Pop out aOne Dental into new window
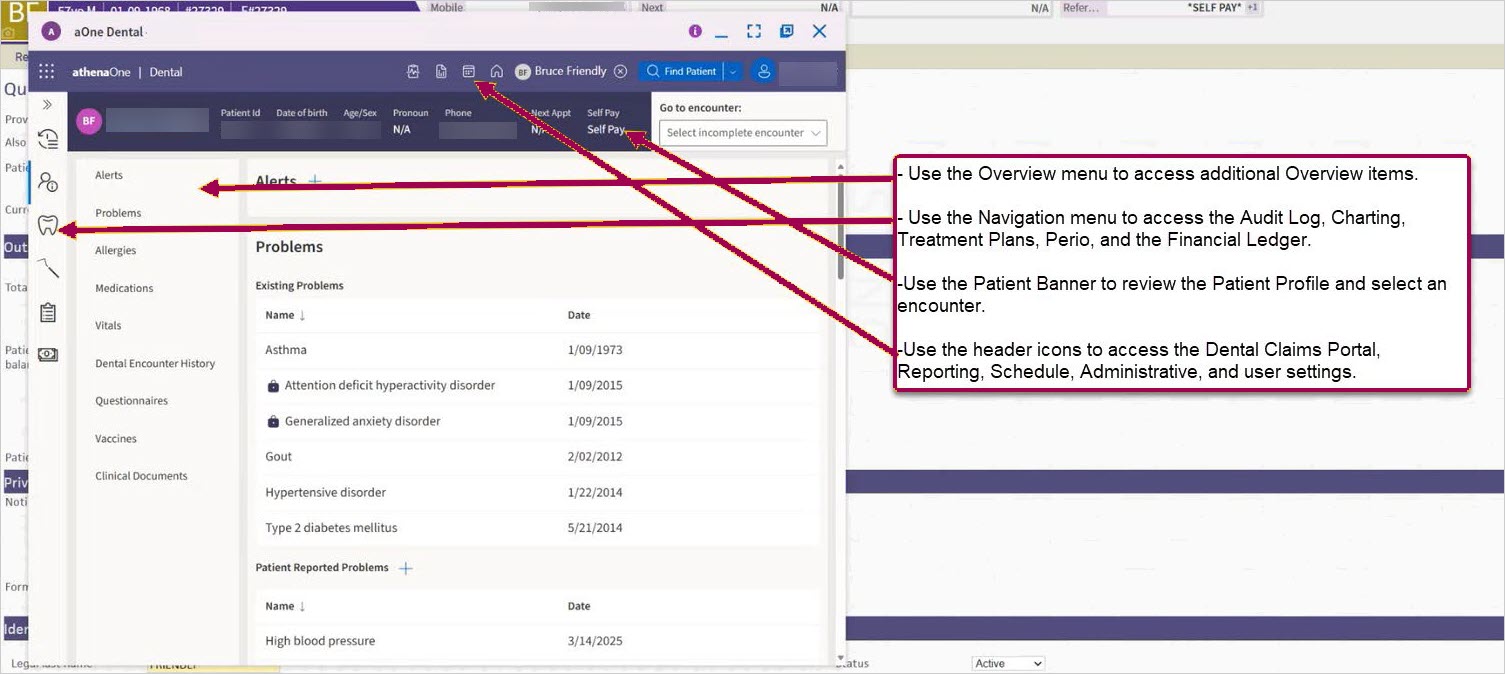The height and width of the screenshot is (674, 1505). pos(787,32)
